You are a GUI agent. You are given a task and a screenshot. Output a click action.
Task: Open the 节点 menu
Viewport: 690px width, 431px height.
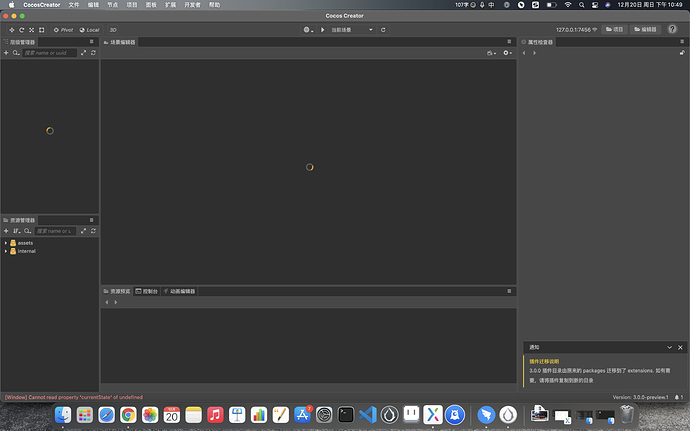click(113, 5)
